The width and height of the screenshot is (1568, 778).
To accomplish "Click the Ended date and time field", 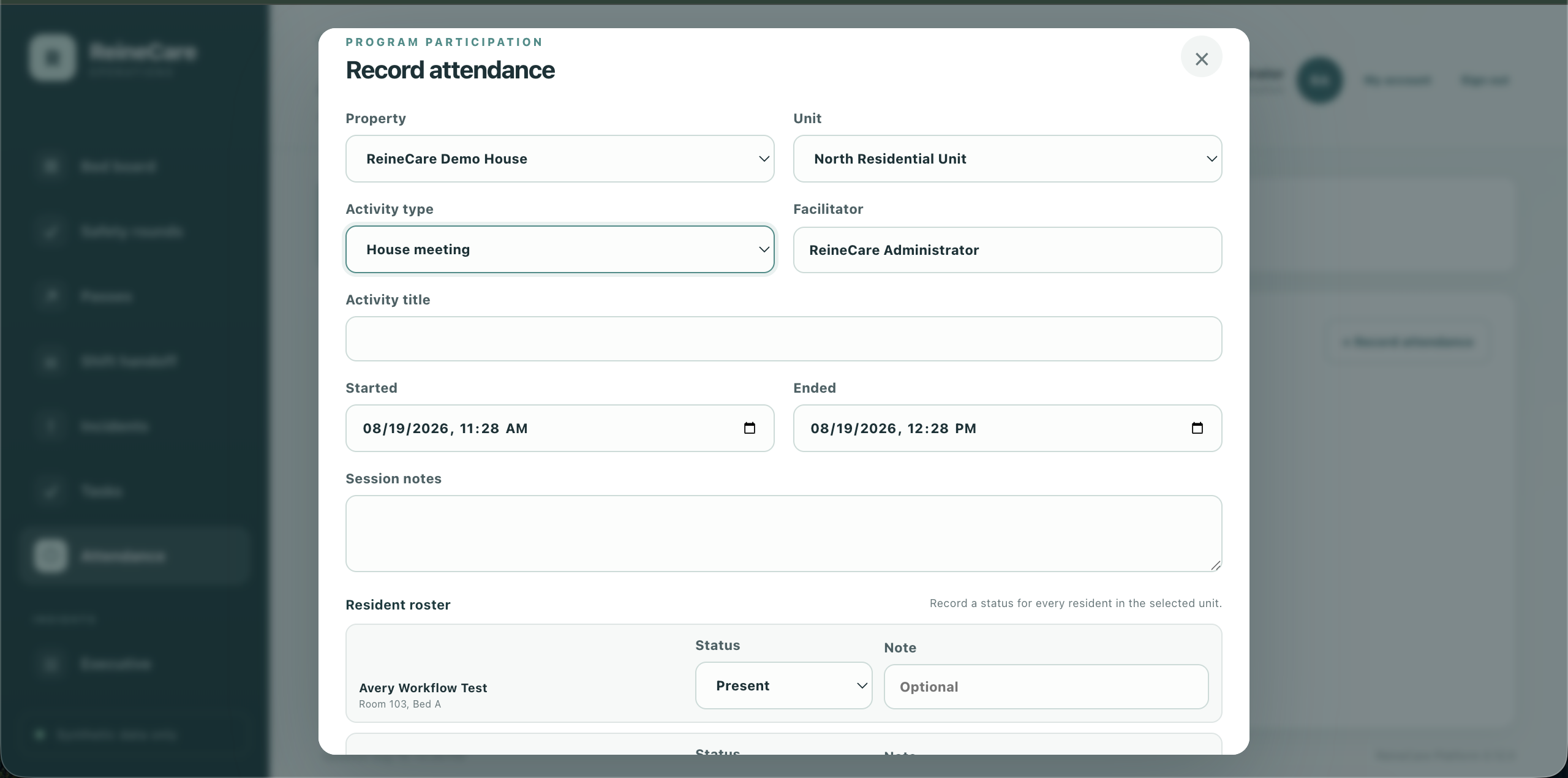I will (1008, 428).
